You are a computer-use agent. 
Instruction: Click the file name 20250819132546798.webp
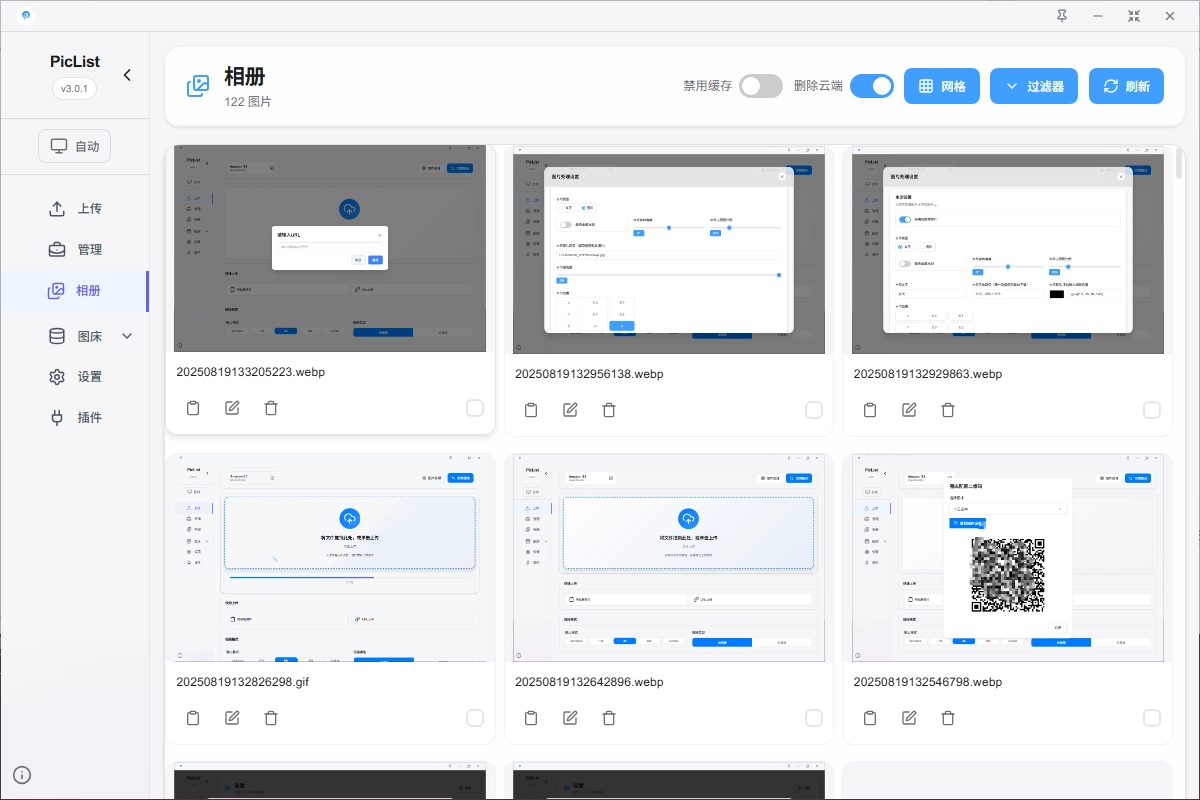click(928, 682)
